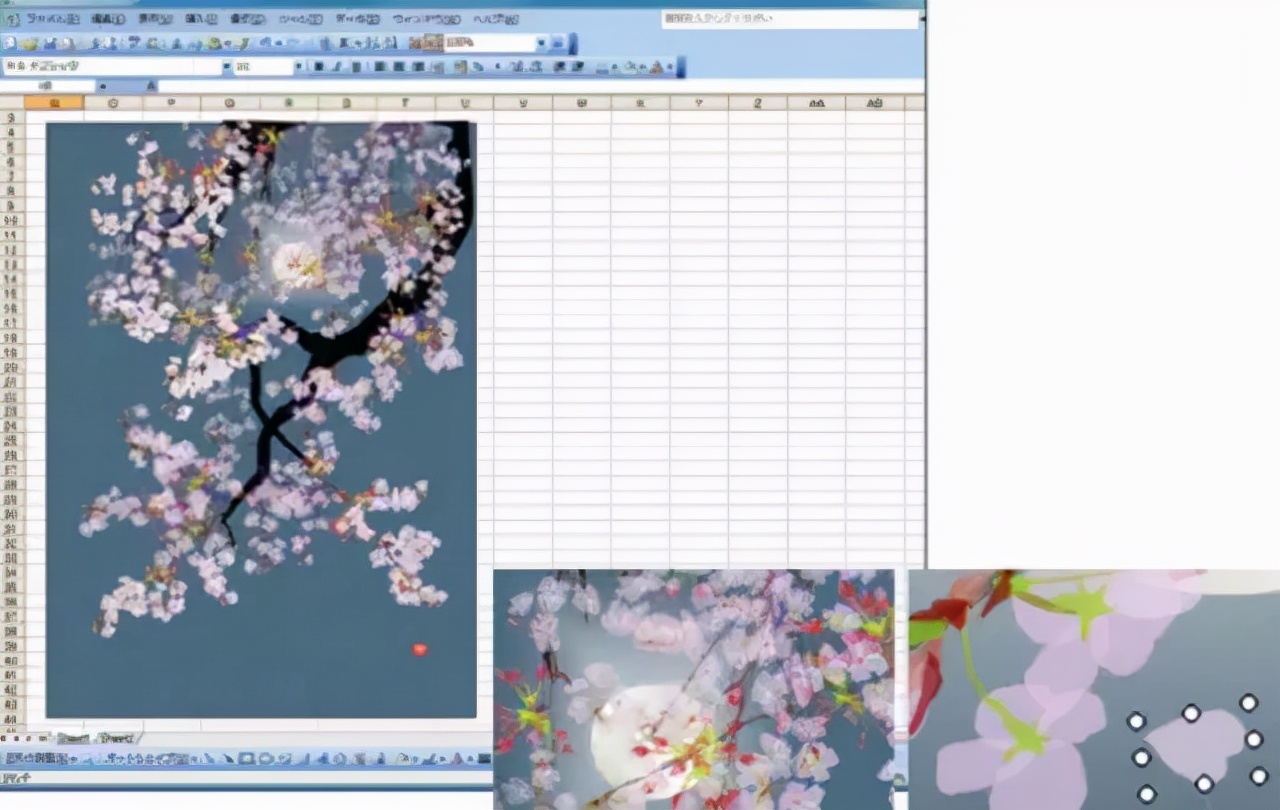The image size is (1280, 810).
Task: Click the Borders icon in formatting toolbar
Action: pos(602,67)
